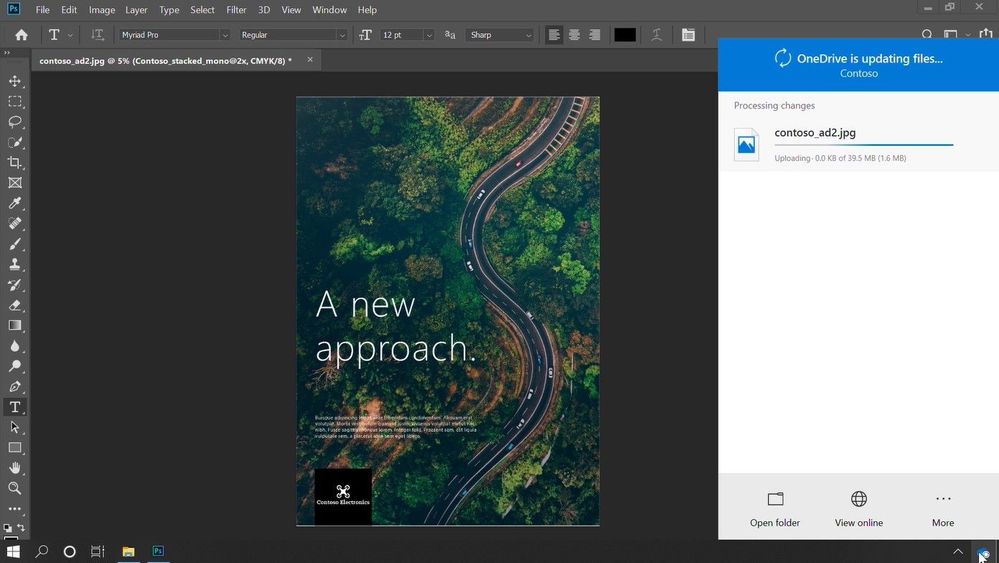The image size is (999, 563).
Task: Select the Healing Brush tool
Action: (x=15, y=224)
